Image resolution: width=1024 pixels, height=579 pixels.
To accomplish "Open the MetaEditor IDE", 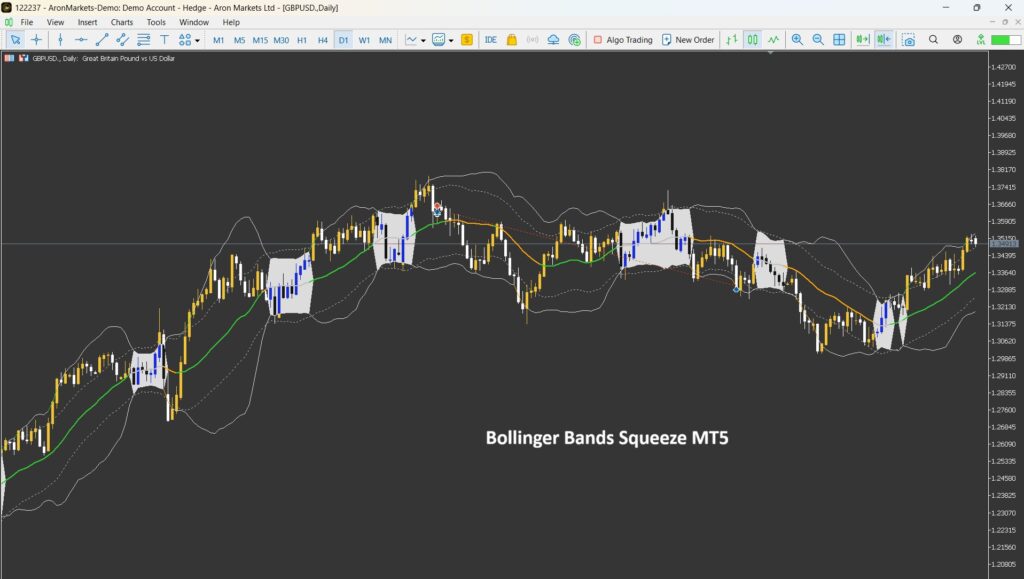I will [x=490, y=40].
